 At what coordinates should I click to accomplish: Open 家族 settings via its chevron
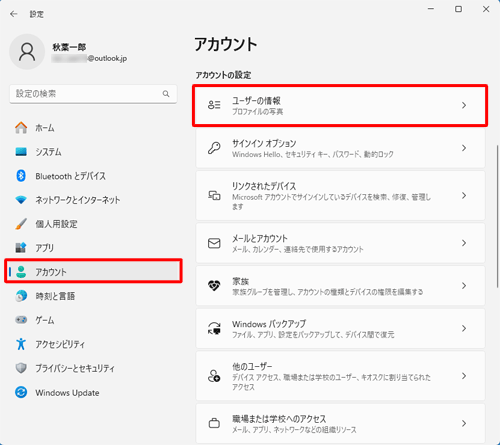click(x=464, y=286)
